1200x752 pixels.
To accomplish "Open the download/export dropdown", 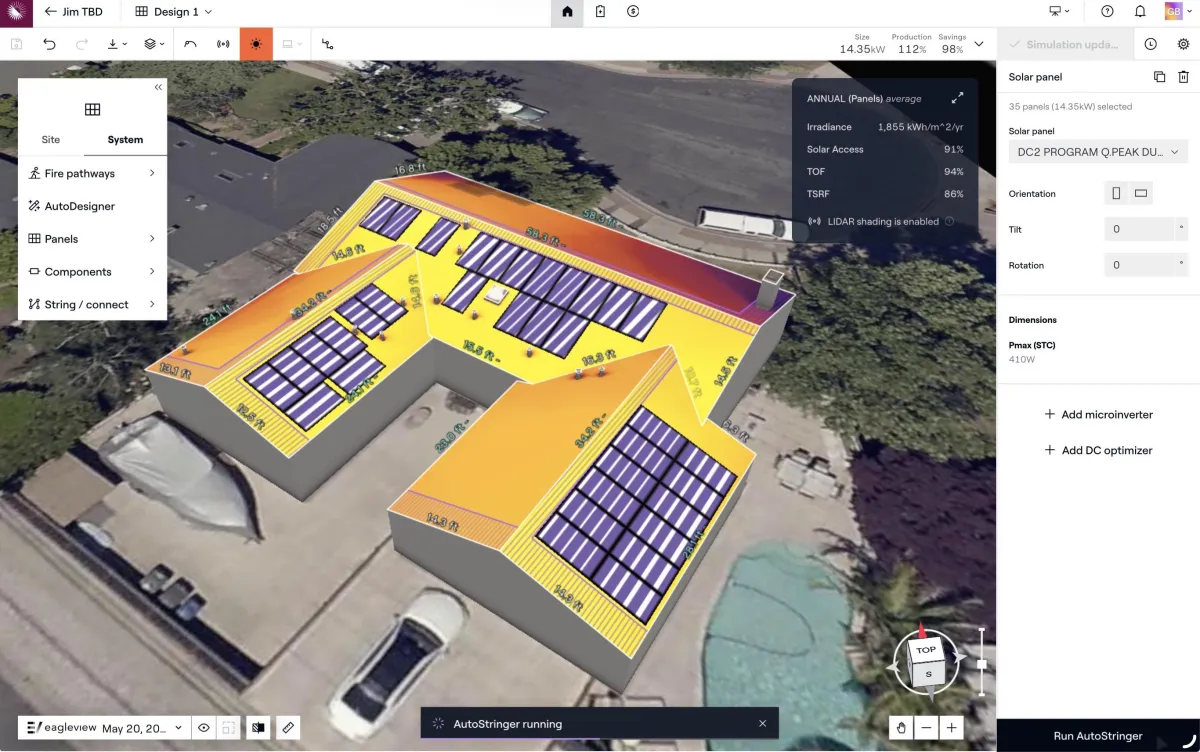I will coord(117,44).
